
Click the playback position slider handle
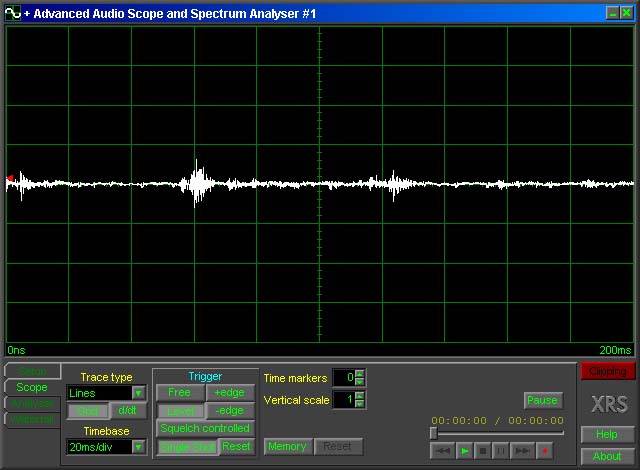point(434,433)
